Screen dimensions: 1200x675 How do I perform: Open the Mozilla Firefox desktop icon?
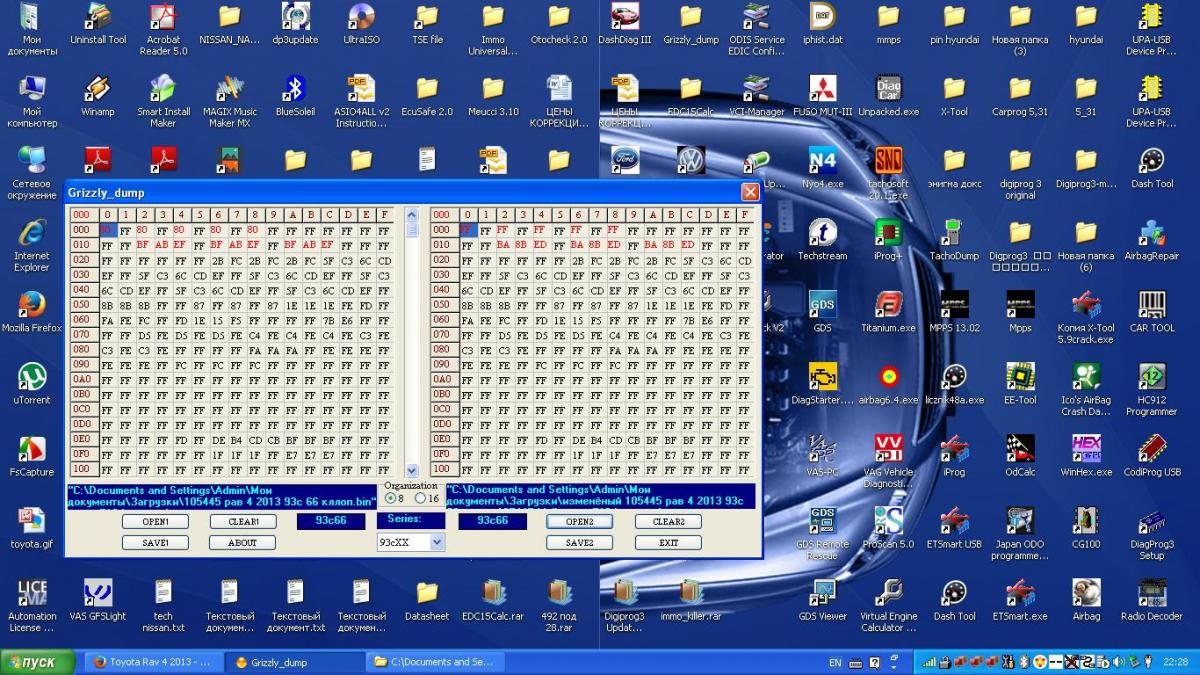(x=32, y=312)
